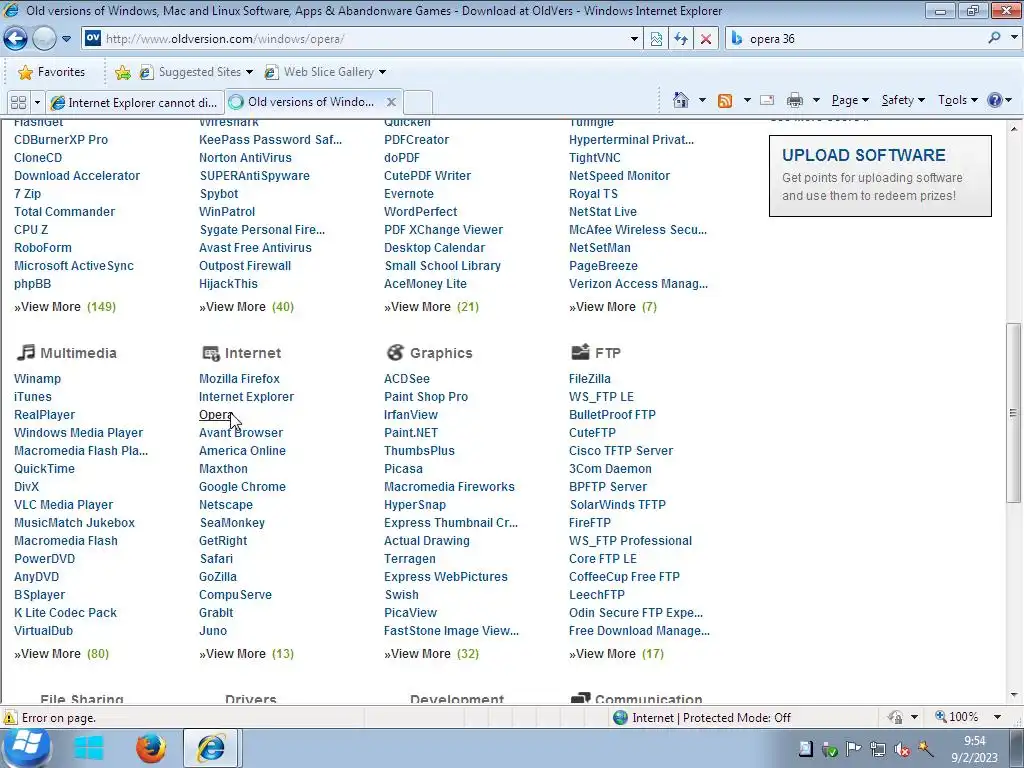
Task: Go to Home page icon
Action: point(680,100)
